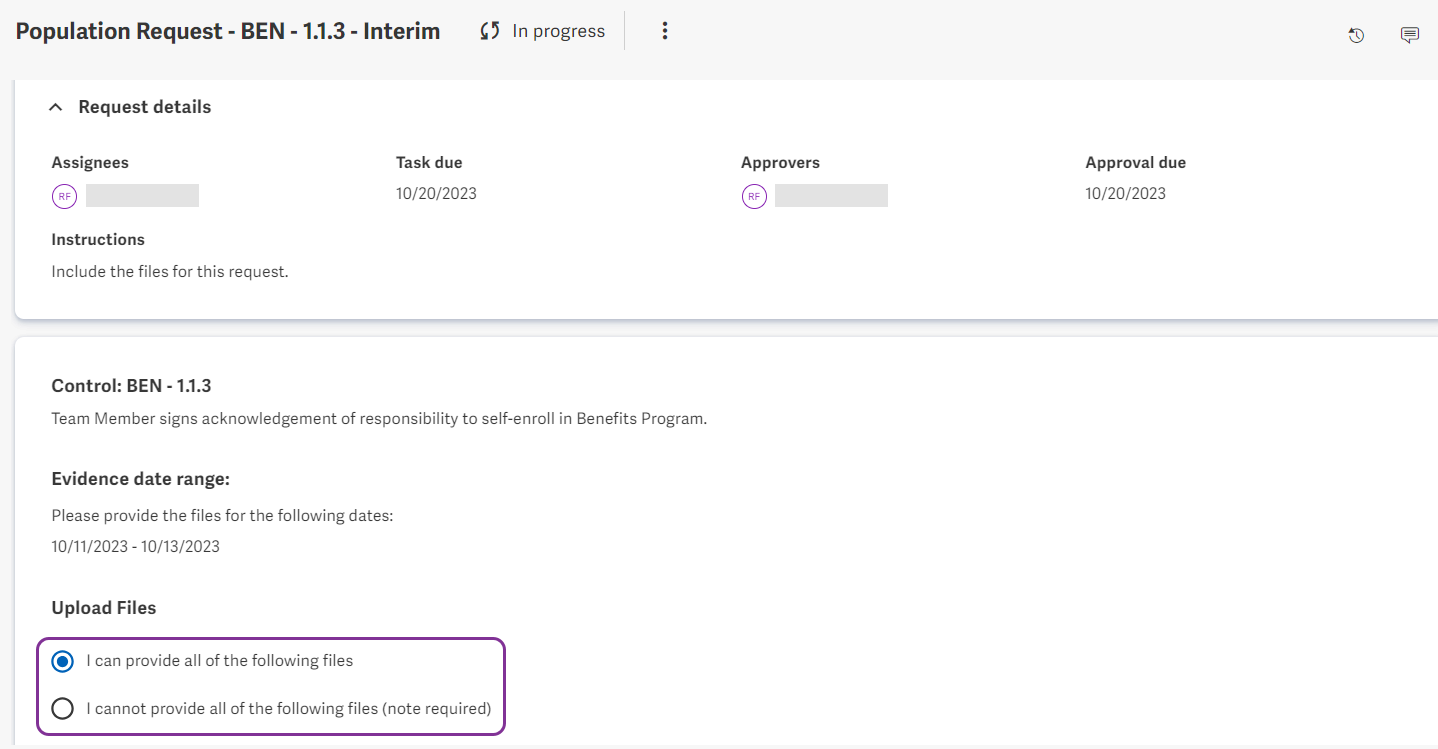This screenshot has height=749, width=1438.
Task: Select the assignee name field
Action: (x=142, y=195)
